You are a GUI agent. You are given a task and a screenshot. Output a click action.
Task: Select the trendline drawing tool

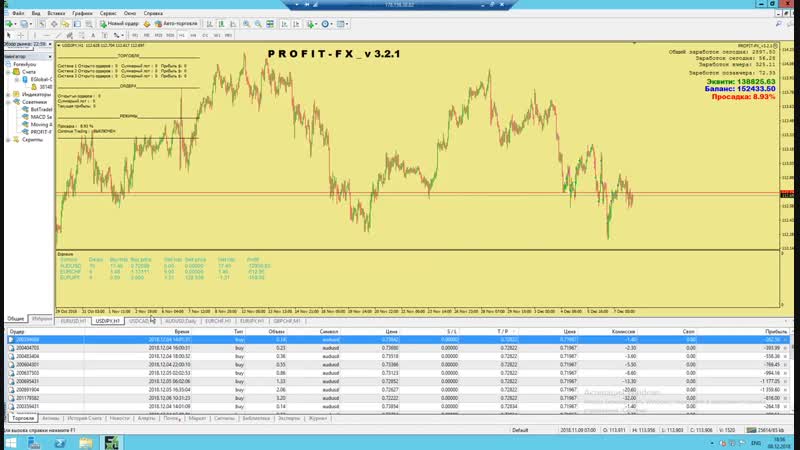pyautogui.click(x=58, y=35)
